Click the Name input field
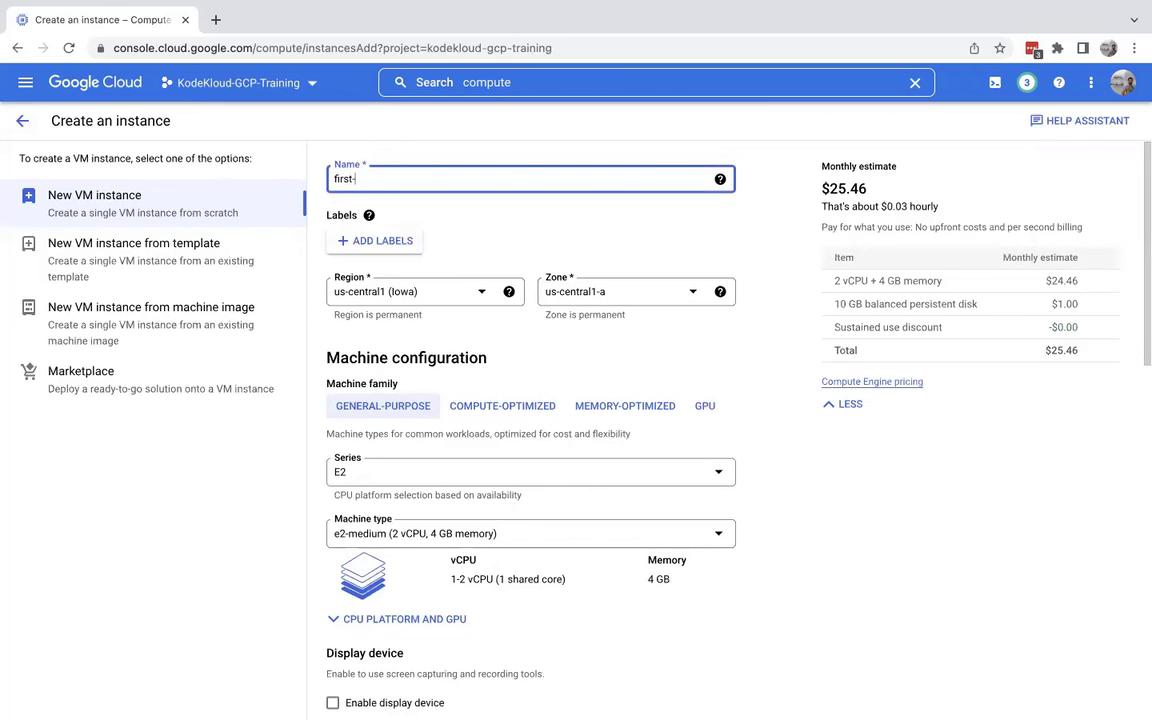Screen dimensions: 1152x720 pyautogui.click(x=520, y=179)
